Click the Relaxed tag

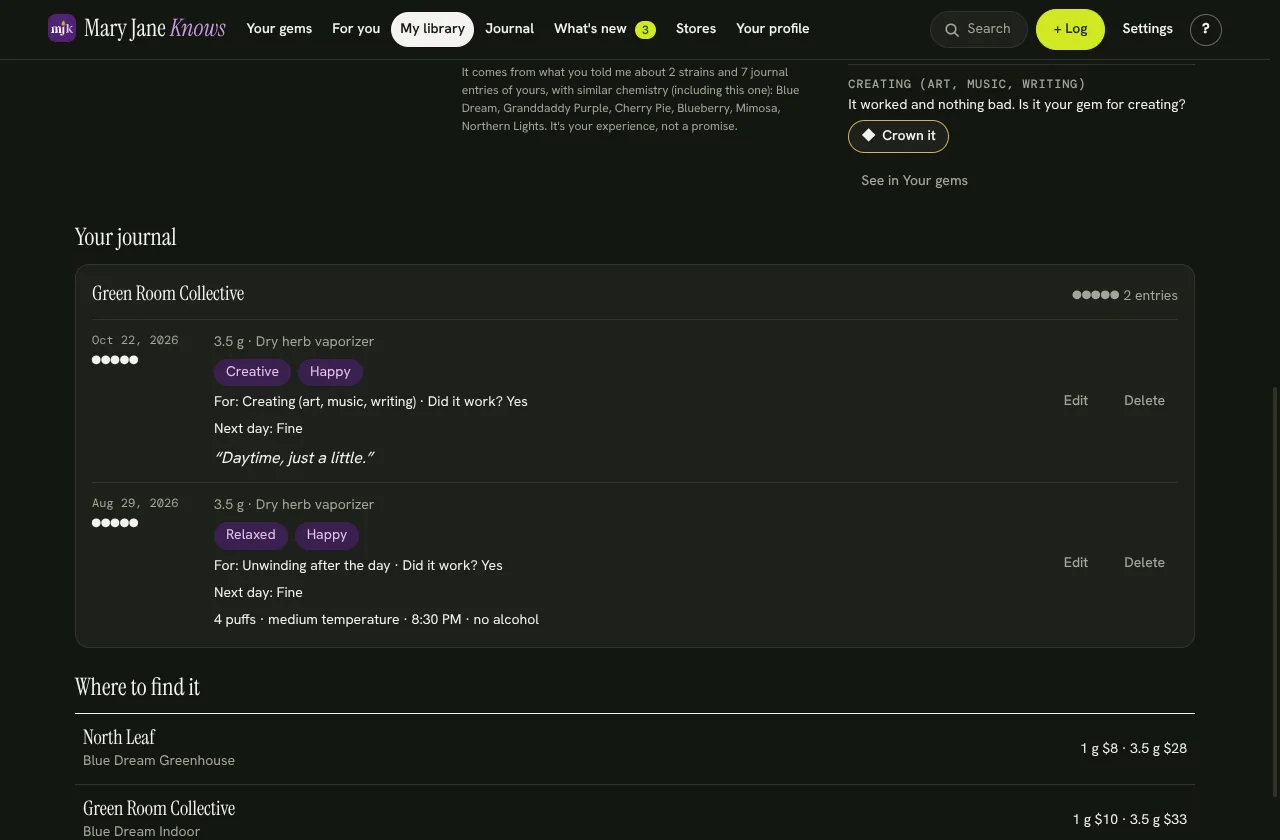[251, 535]
